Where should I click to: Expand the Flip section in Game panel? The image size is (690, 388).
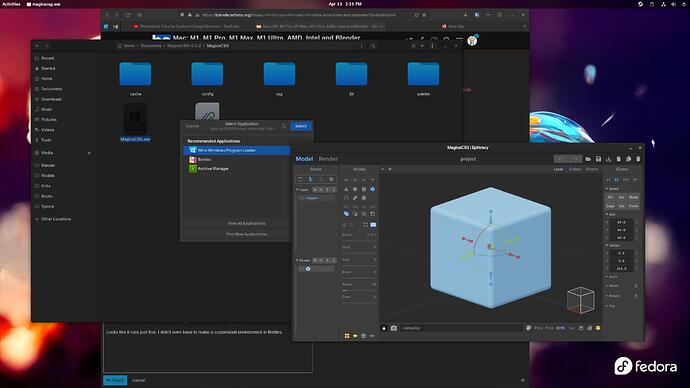point(607,306)
